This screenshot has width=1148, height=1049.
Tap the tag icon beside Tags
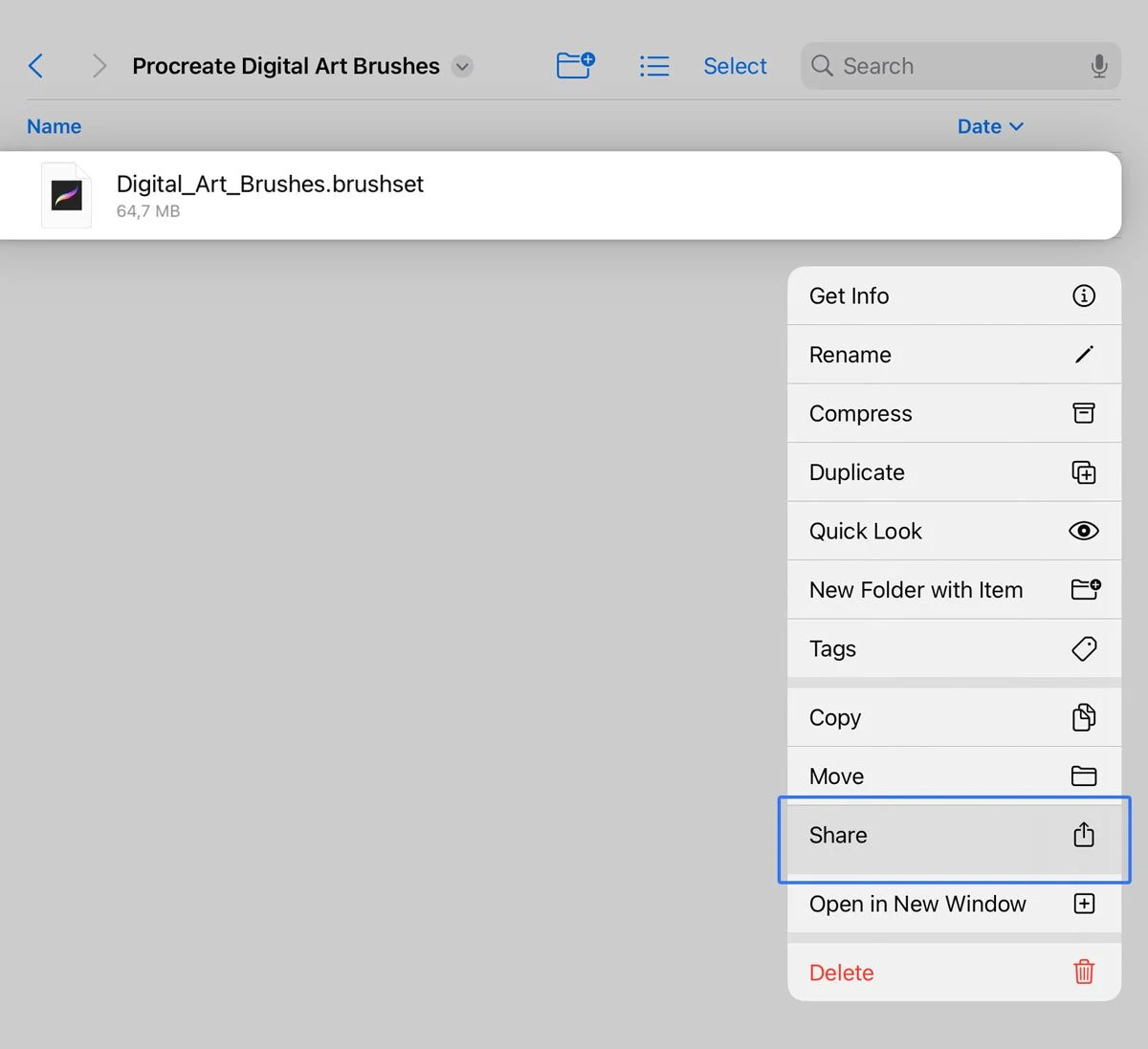1084,648
